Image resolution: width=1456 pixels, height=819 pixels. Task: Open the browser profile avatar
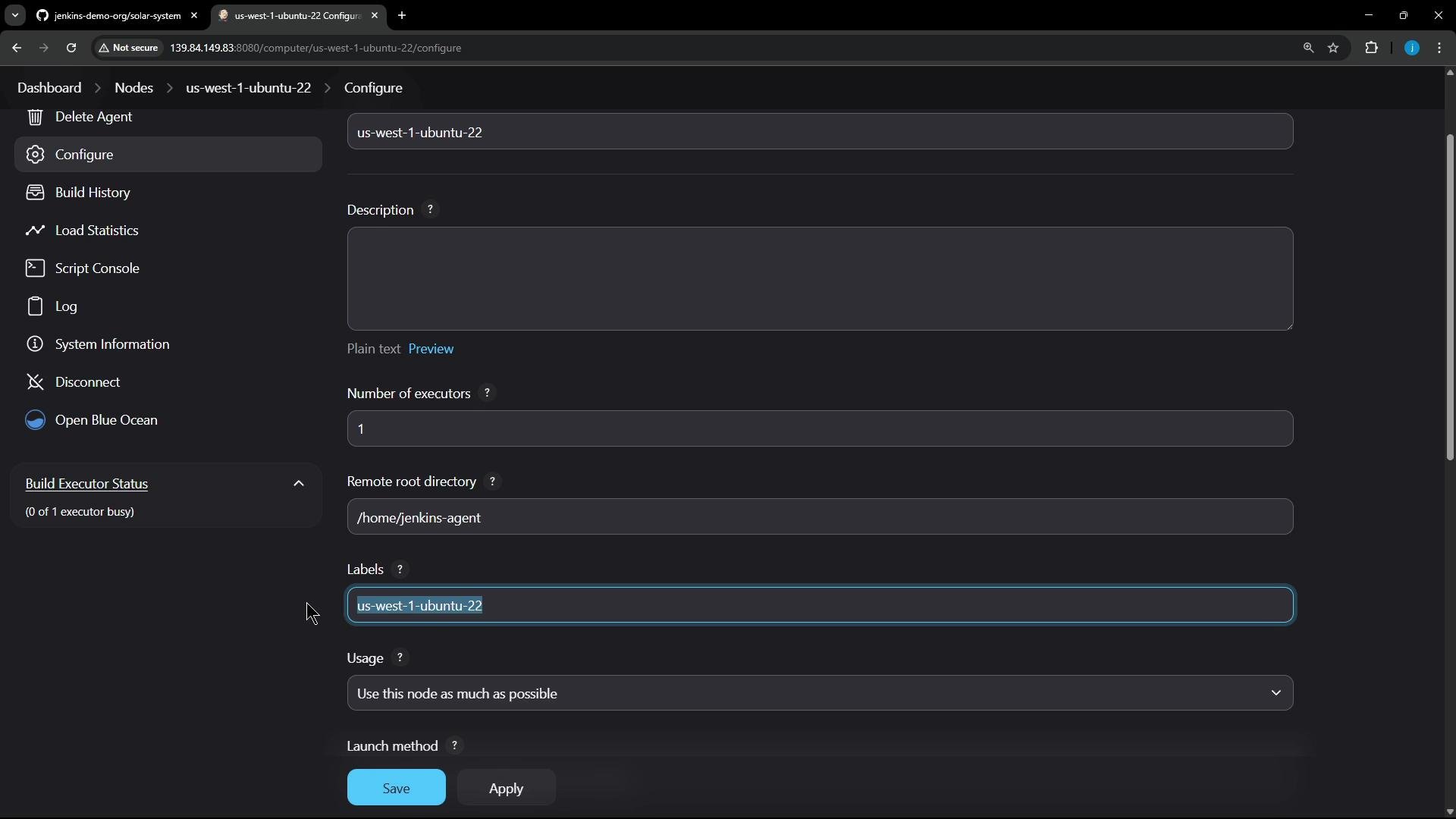tap(1412, 48)
